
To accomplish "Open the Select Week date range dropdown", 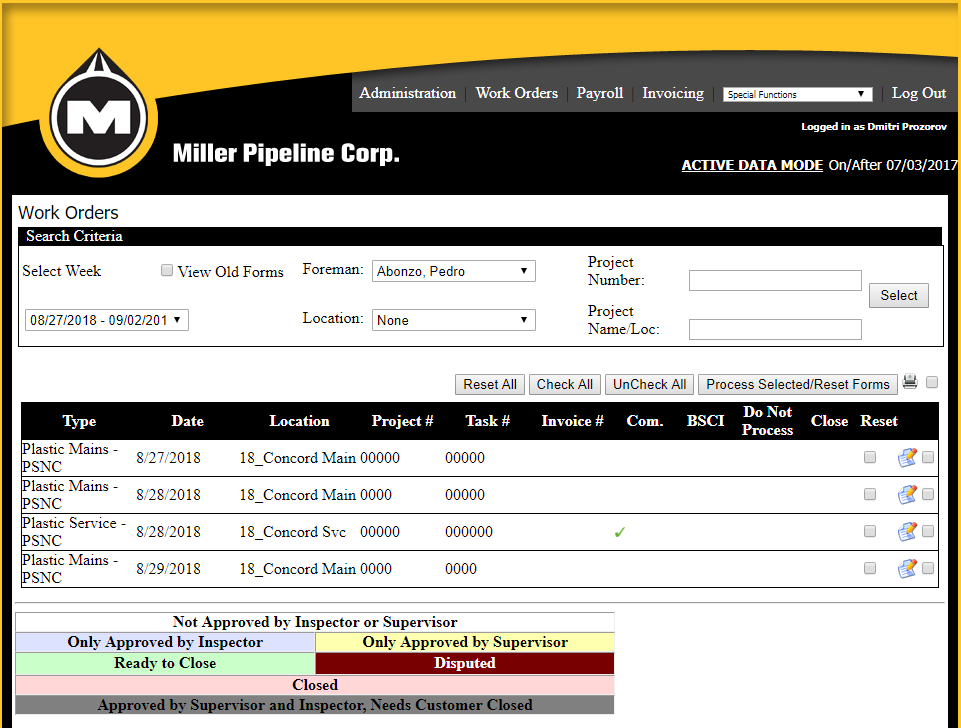I will 107,320.
